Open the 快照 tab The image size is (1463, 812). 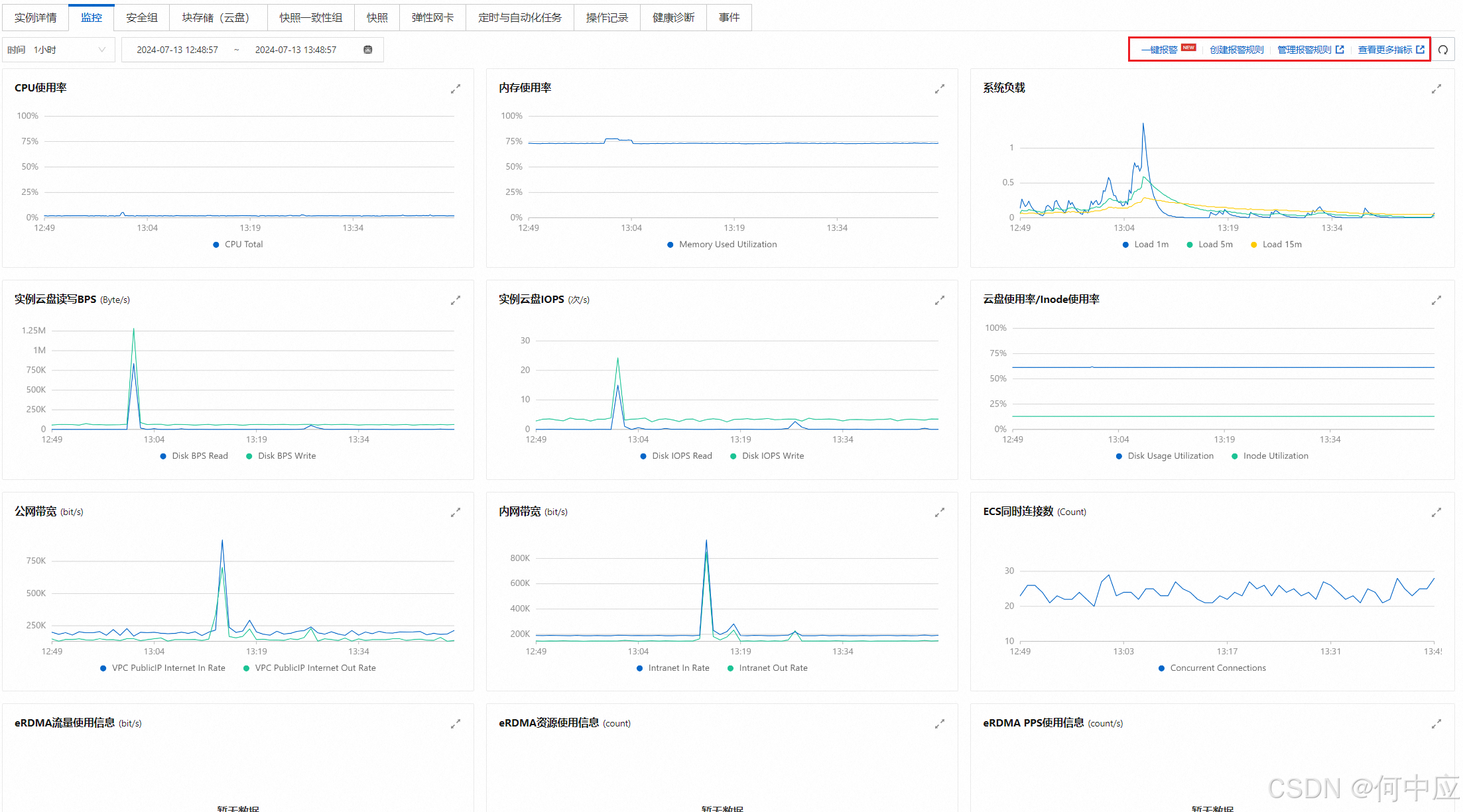pyautogui.click(x=377, y=18)
